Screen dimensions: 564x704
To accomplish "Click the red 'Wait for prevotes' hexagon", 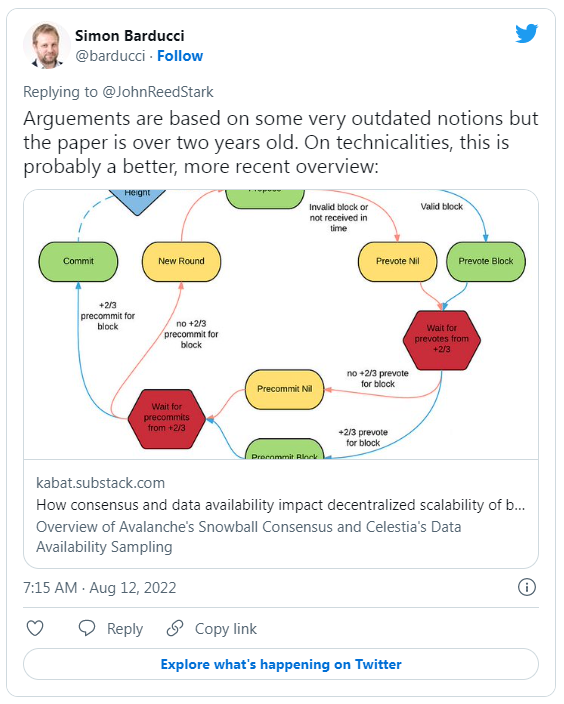I will [442, 339].
